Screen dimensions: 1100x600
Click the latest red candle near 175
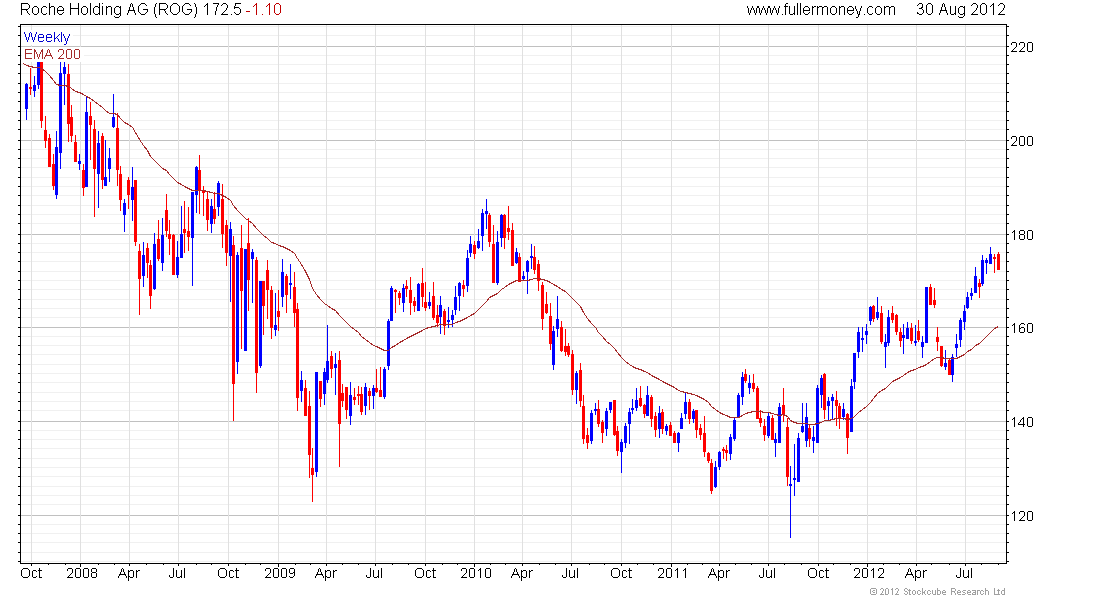tap(998, 261)
